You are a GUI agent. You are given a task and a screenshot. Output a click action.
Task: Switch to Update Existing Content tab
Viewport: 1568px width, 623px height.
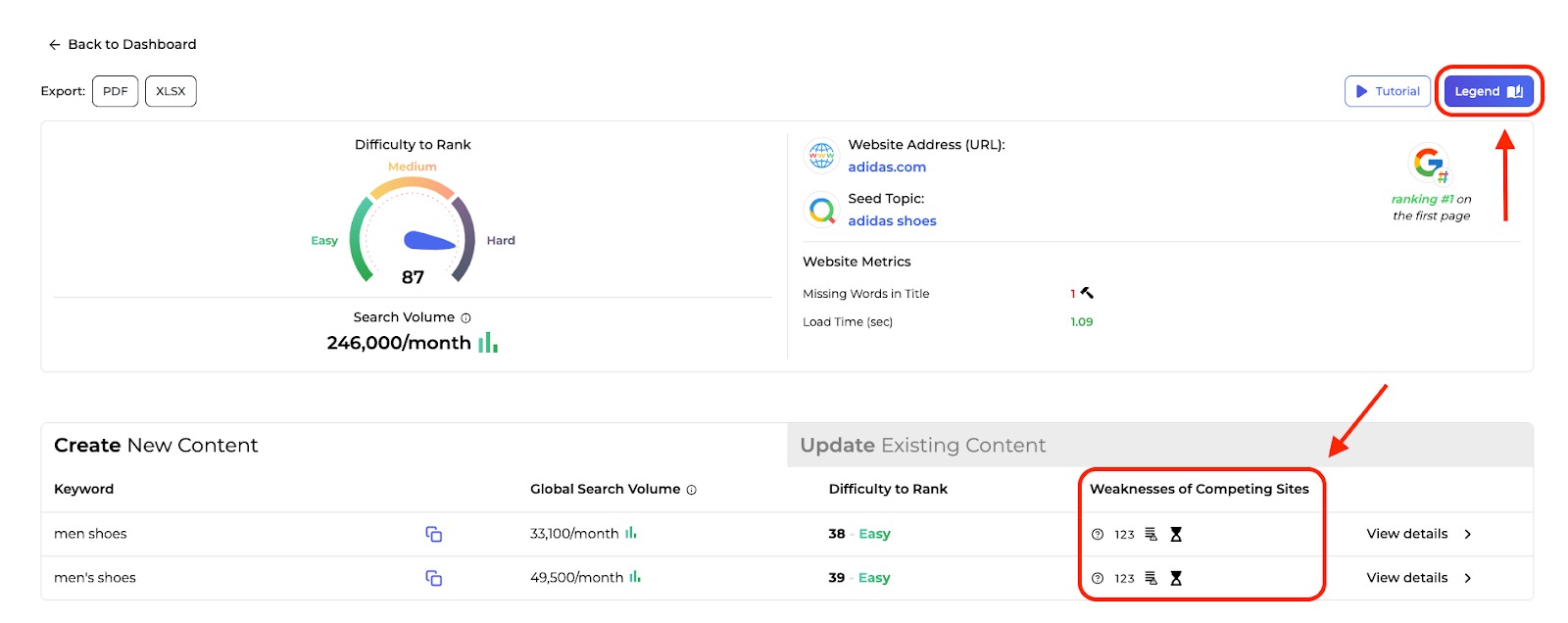pos(1159,446)
